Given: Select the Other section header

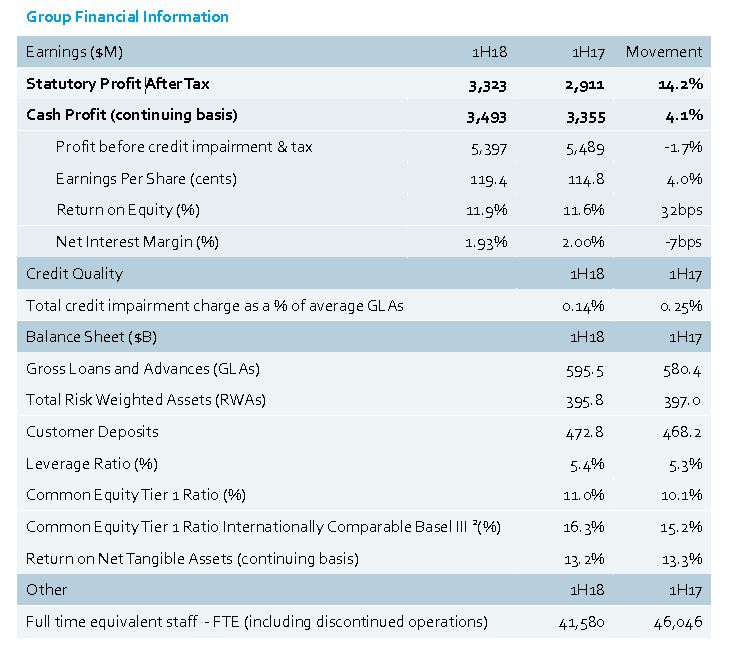Looking at the screenshot, I should [47, 590].
